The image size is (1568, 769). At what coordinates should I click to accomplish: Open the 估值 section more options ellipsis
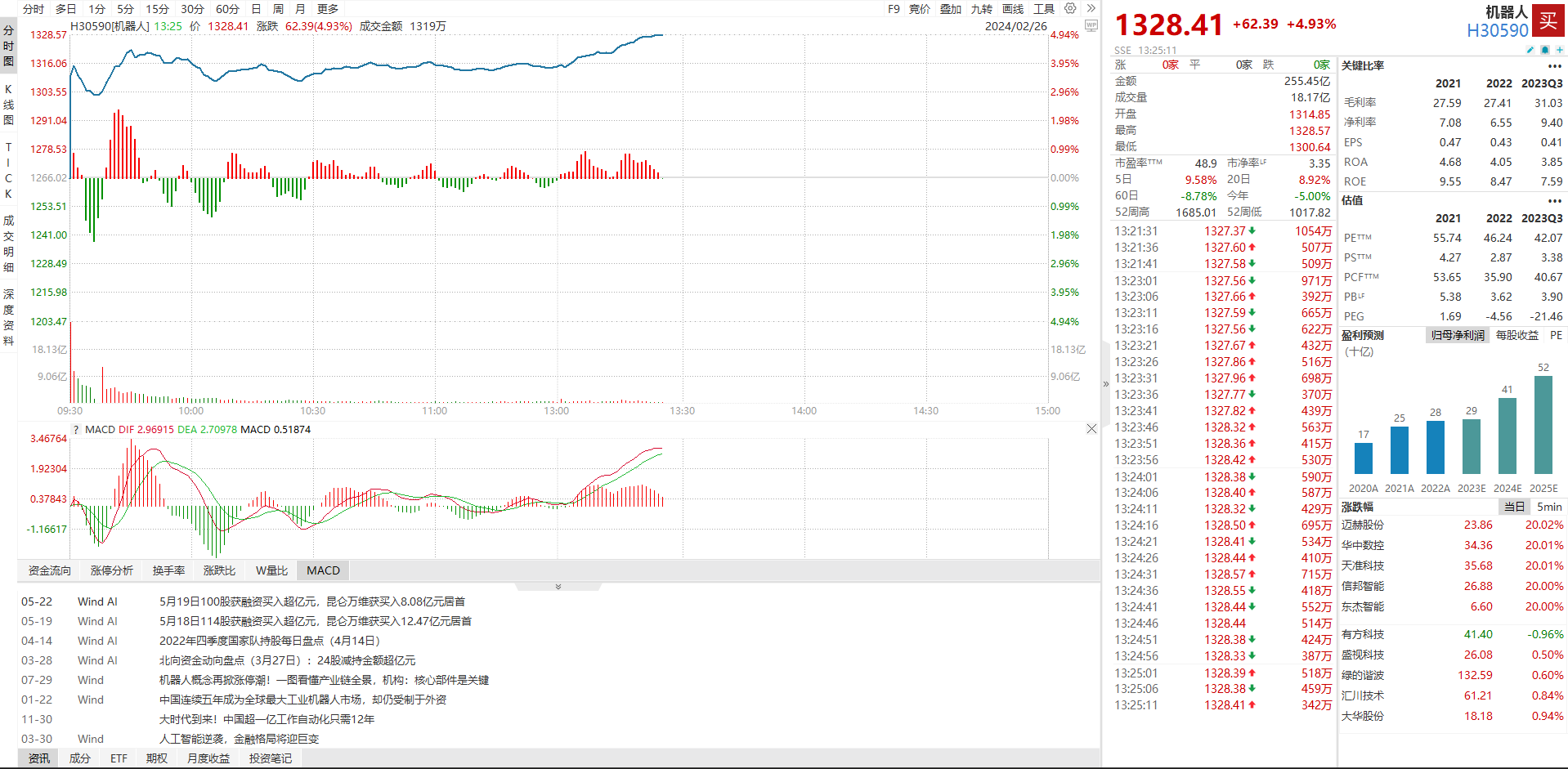1554,201
